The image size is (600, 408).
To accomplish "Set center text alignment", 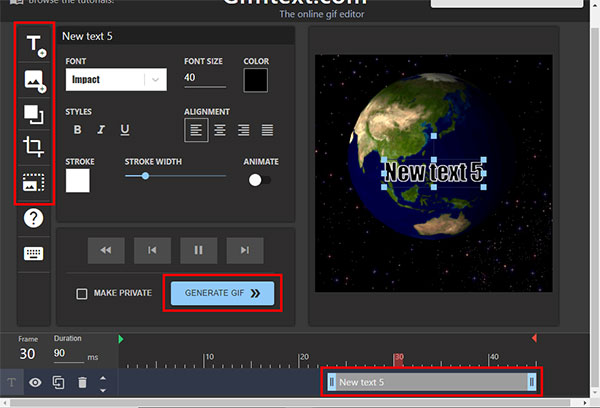I will click(220, 130).
